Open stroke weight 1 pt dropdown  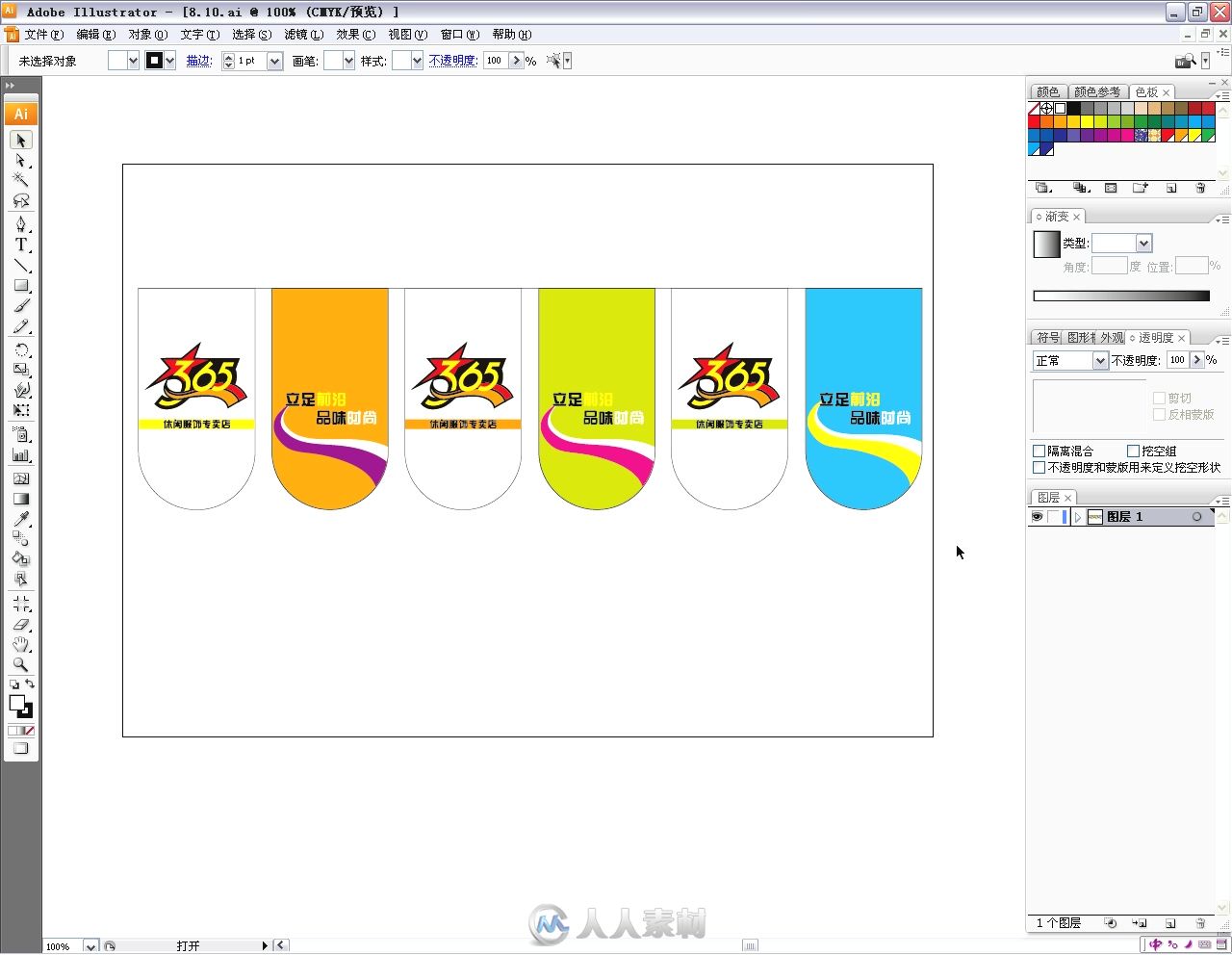[x=274, y=61]
